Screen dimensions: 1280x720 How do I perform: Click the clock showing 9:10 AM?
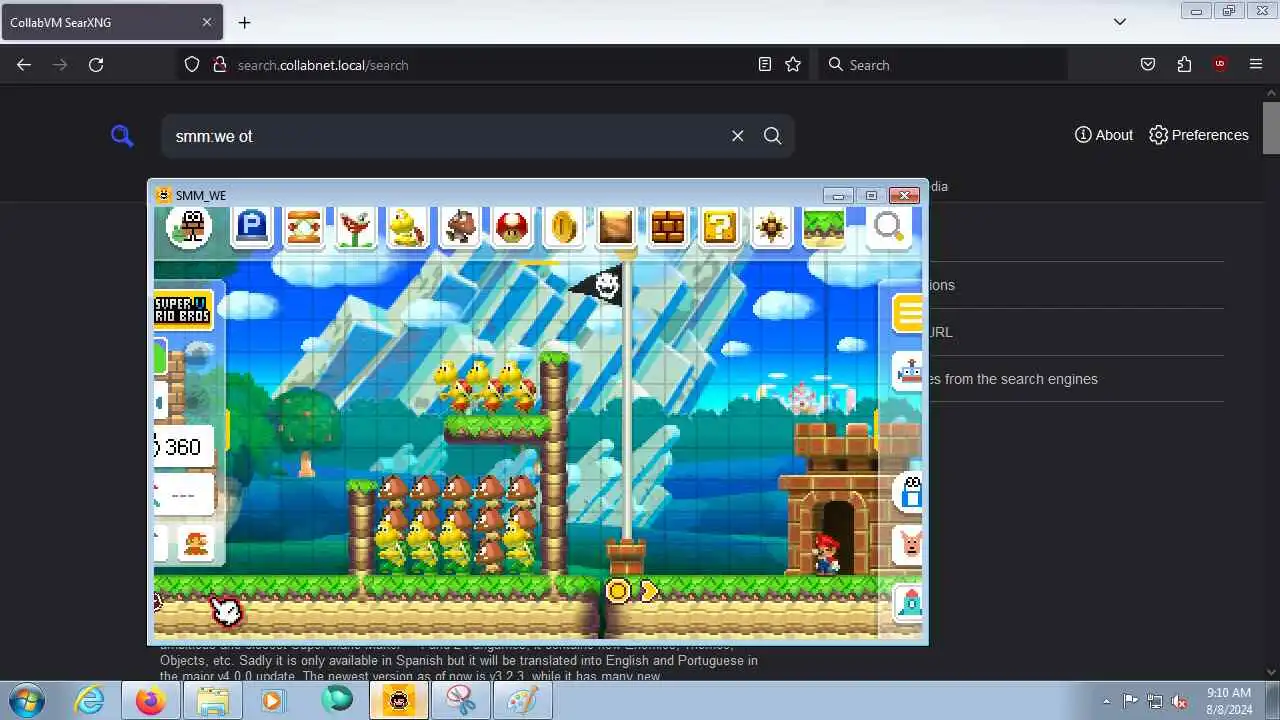pos(1229,701)
